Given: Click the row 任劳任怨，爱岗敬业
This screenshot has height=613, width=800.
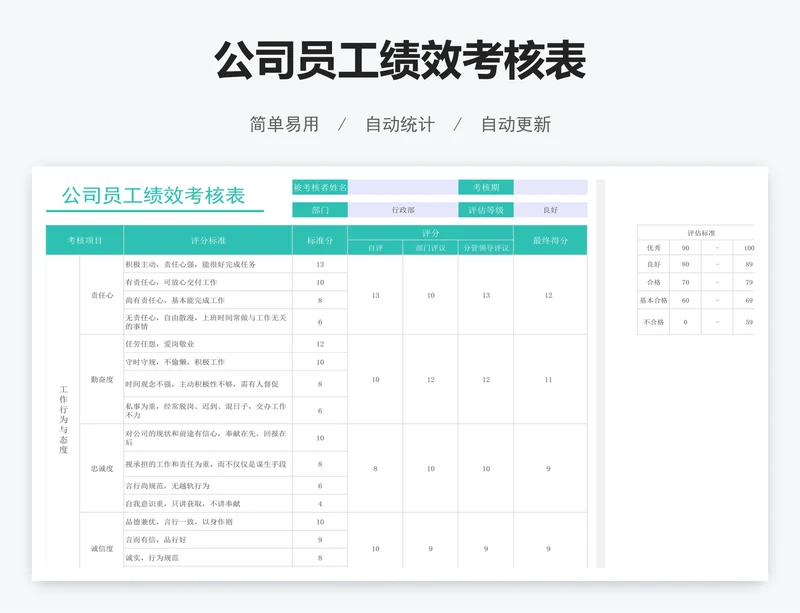Looking at the screenshot, I should click(x=208, y=344).
